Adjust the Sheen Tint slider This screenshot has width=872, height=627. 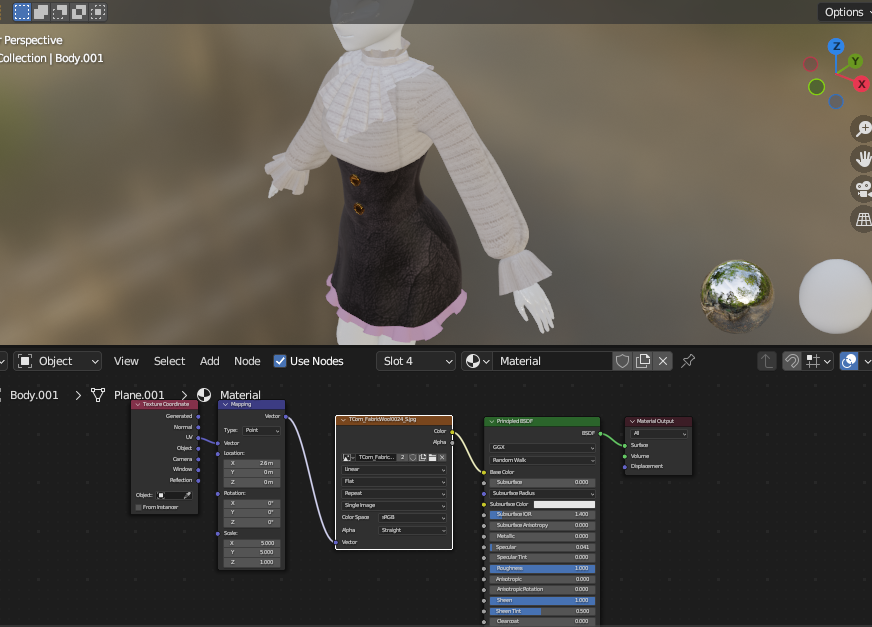pyautogui.click(x=543, y=611)
